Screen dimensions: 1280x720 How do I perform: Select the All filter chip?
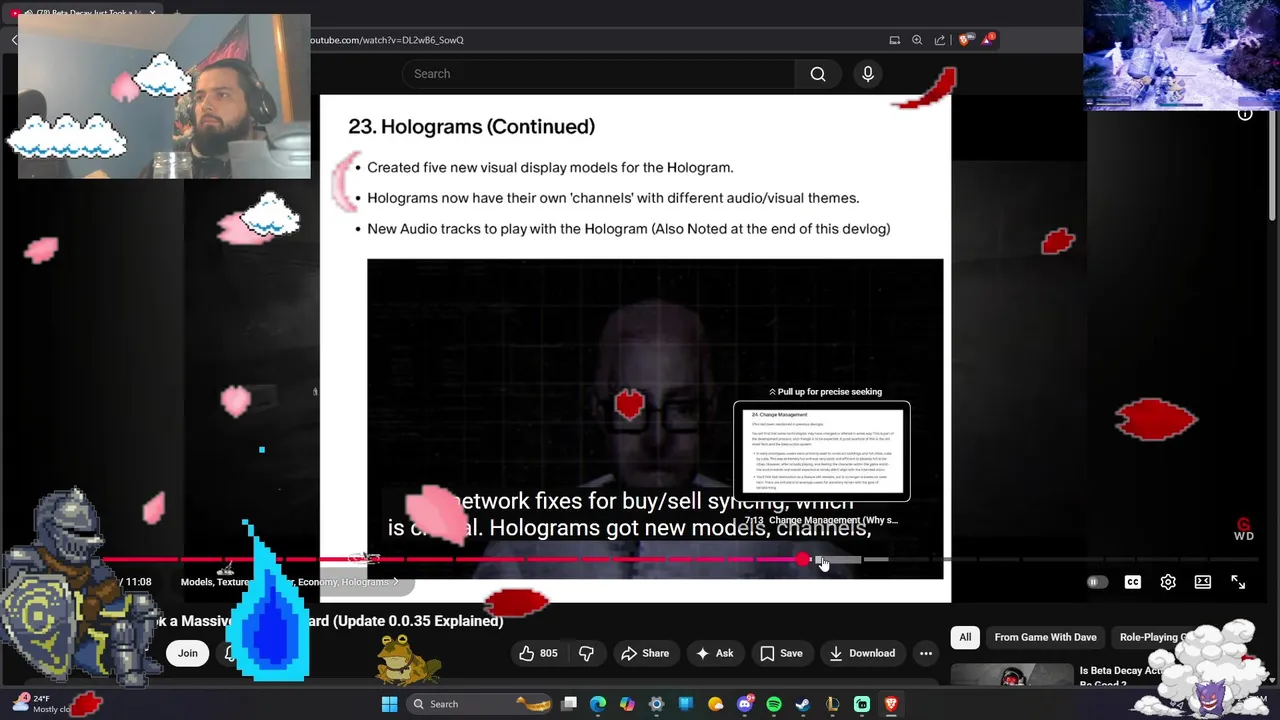pos(965,637)
